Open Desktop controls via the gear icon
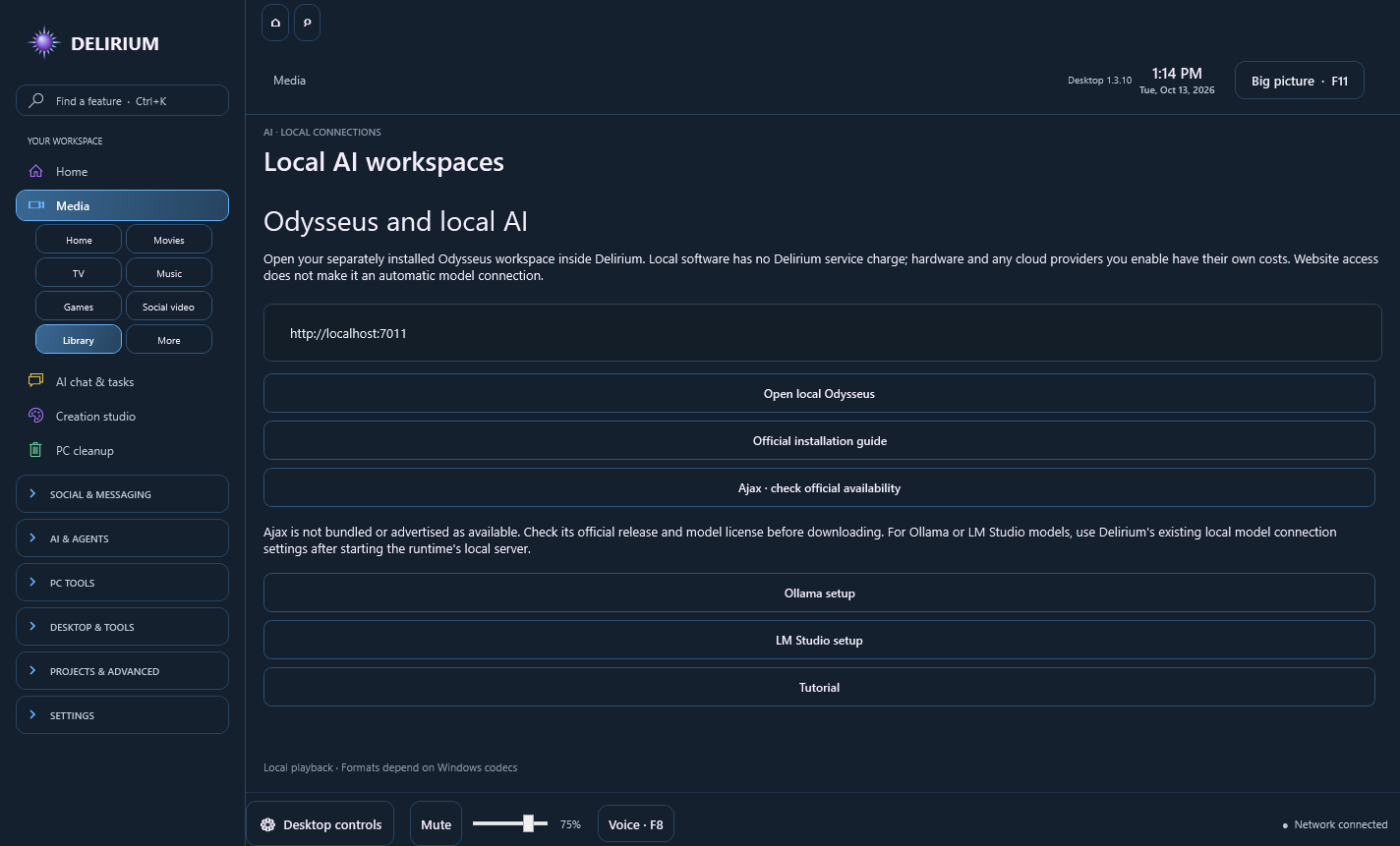 pyautogui.click(x=321, y=824)
